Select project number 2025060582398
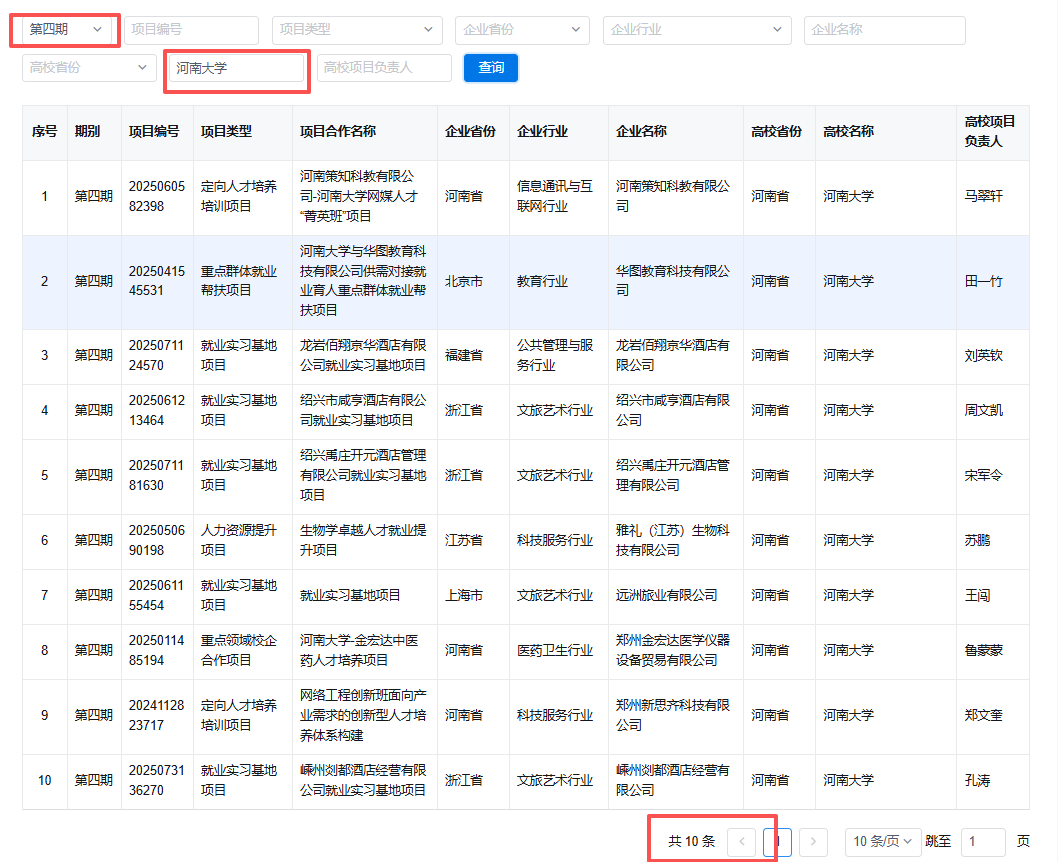This screenshot has height=862, width=1058. coord(157,196)
